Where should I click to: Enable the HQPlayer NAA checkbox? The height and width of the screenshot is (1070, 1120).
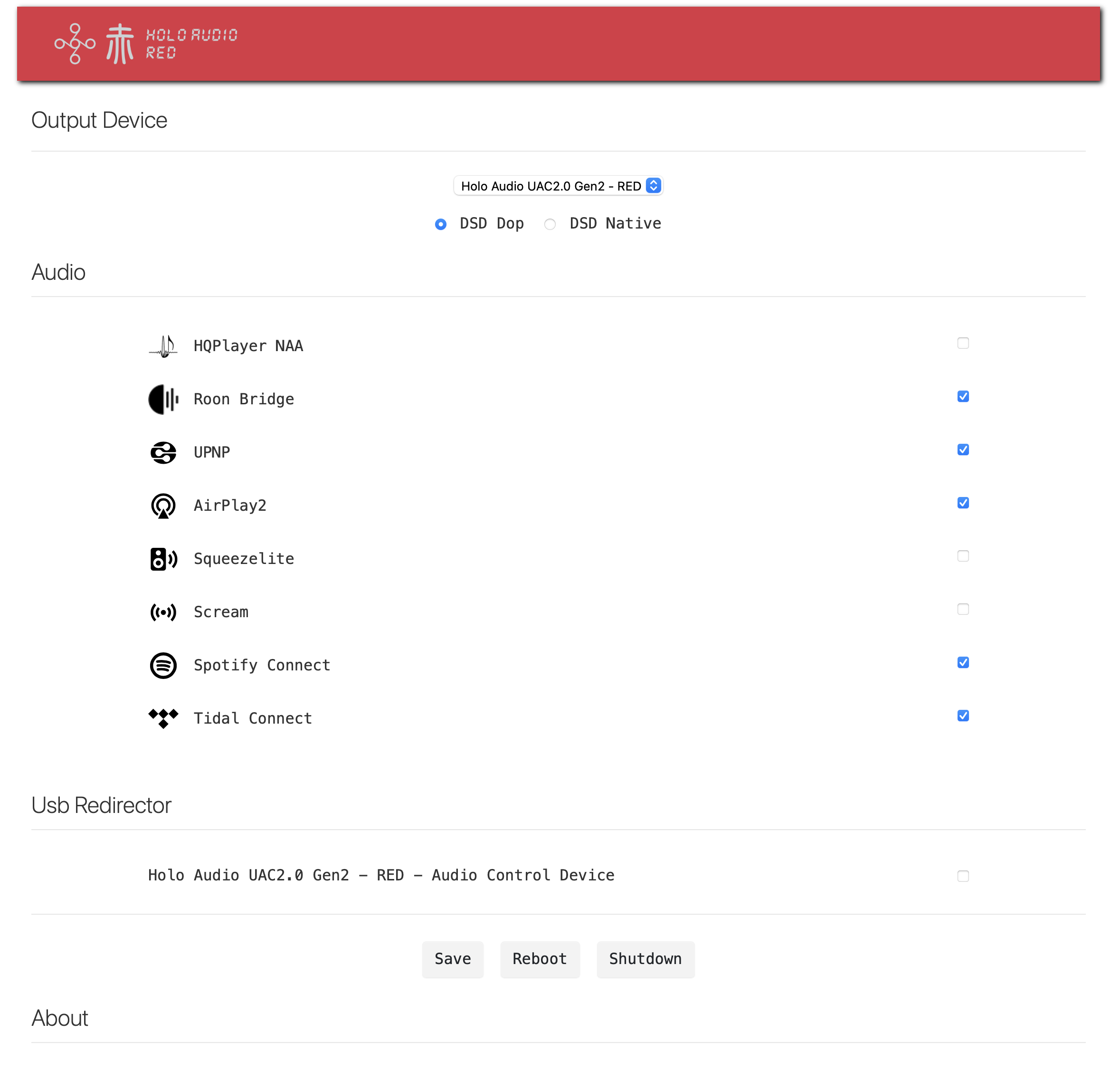coord(963,343)
